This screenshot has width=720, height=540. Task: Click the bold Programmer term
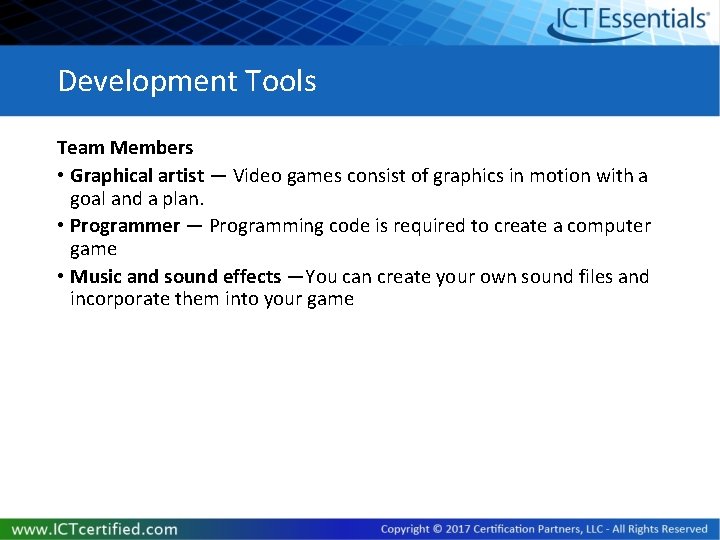[x=125, y=226]
